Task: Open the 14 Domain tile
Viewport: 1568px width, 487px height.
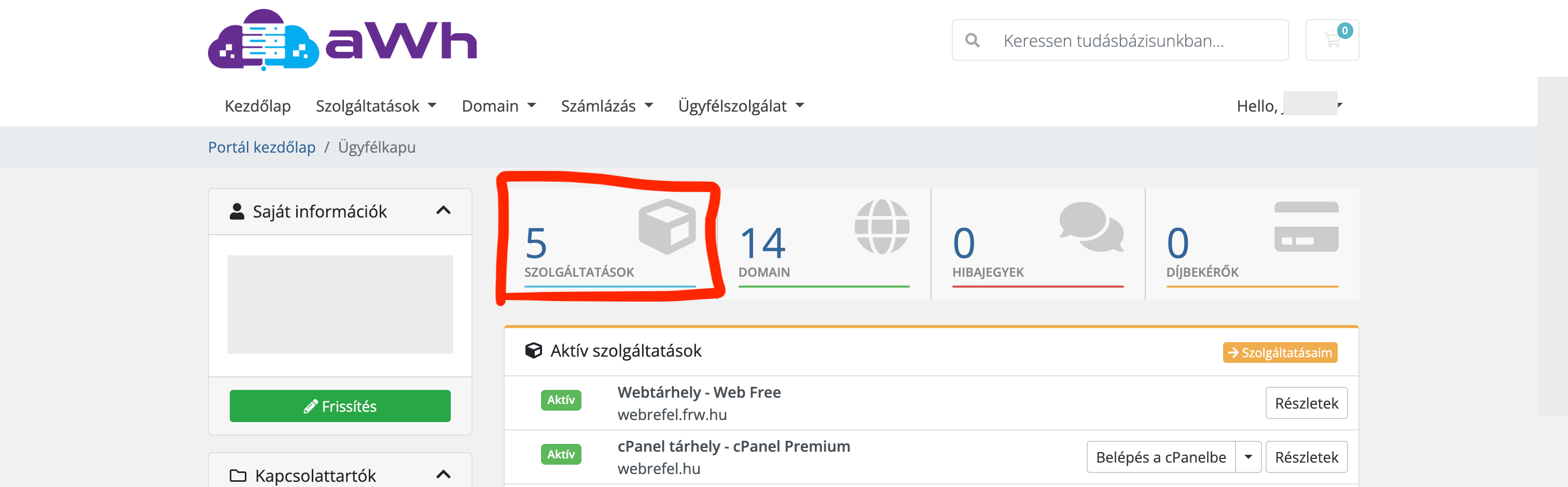Action: pyautogui.click(x=824, y=243)
